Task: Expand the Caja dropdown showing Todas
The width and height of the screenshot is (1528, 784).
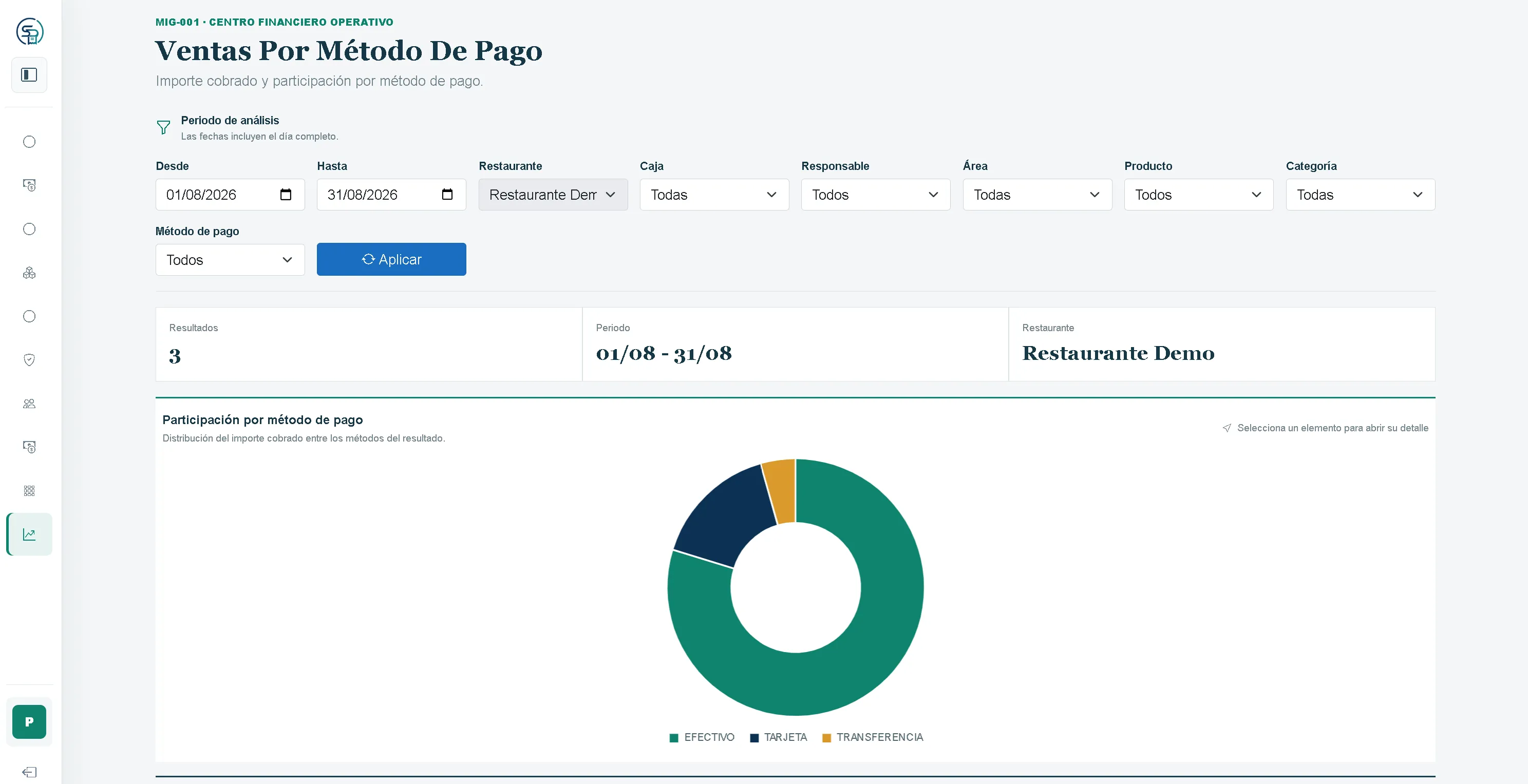Action: coord(714,195)
